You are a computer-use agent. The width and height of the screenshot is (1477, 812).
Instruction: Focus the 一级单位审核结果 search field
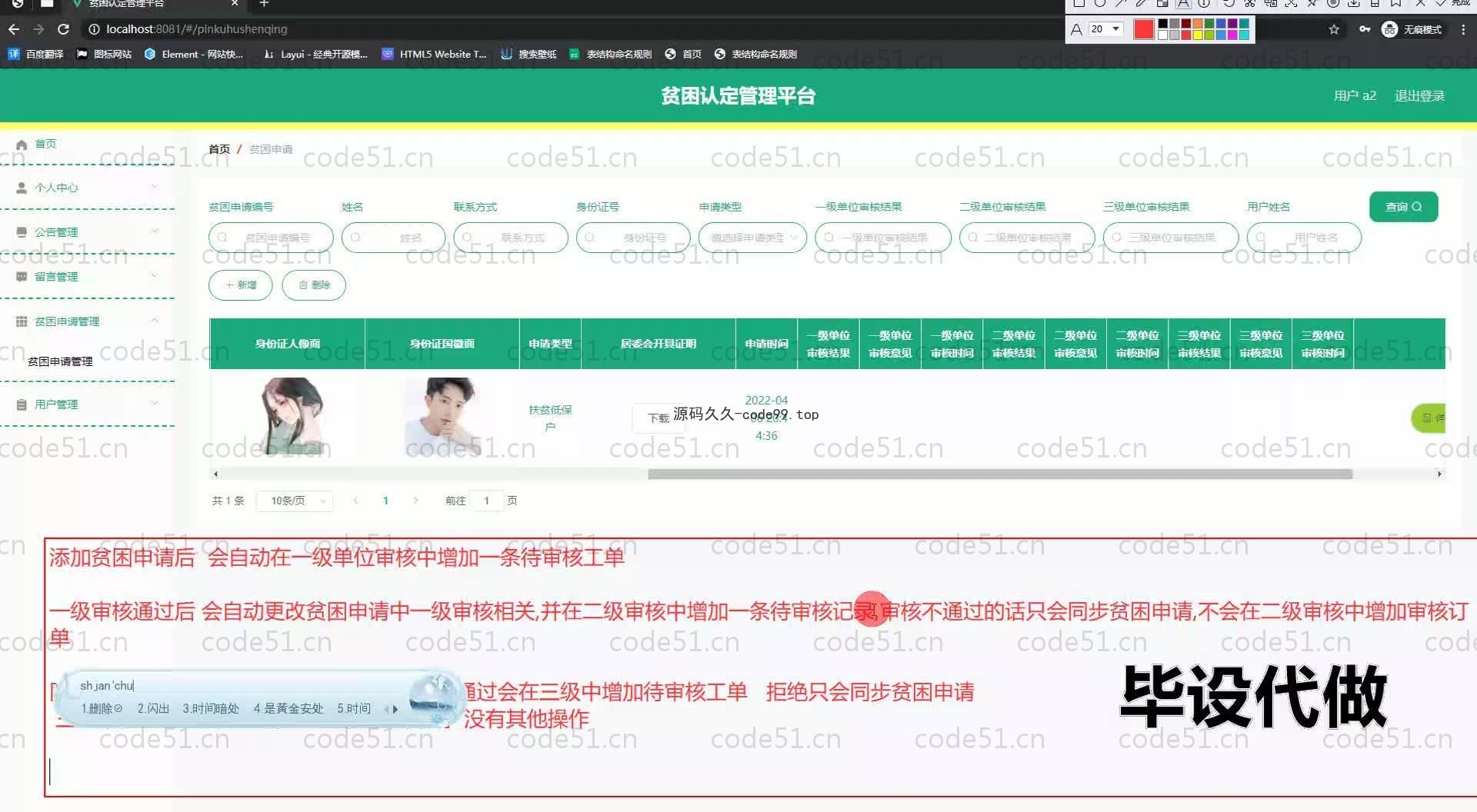pos(883,238)
